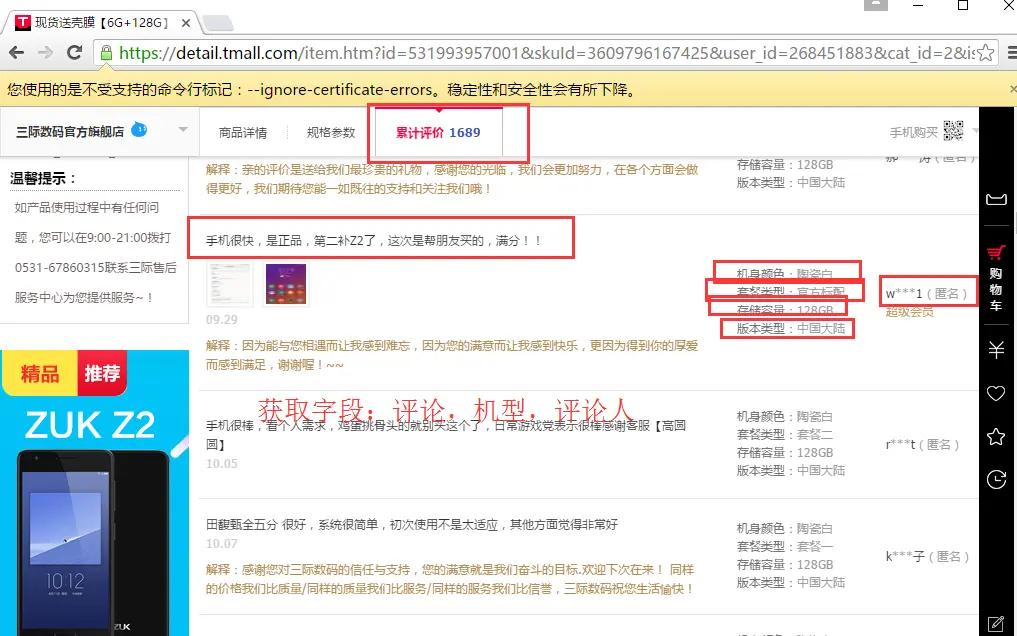This screenshot has height=636, width=1017.
Task: Click the star collection icon in sidebar
Action: click(996, 436)
